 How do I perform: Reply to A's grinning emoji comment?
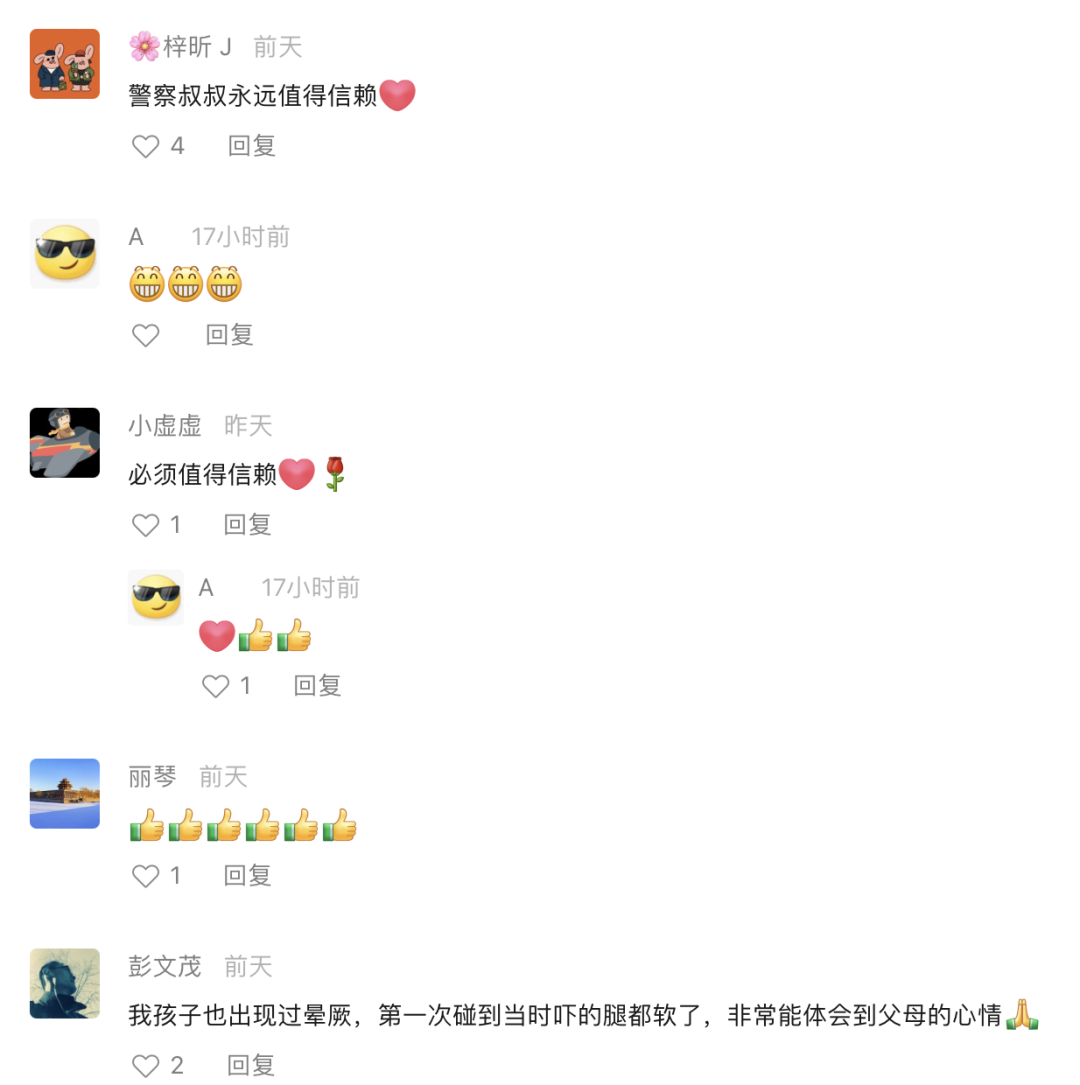click(x=230, y=336)
